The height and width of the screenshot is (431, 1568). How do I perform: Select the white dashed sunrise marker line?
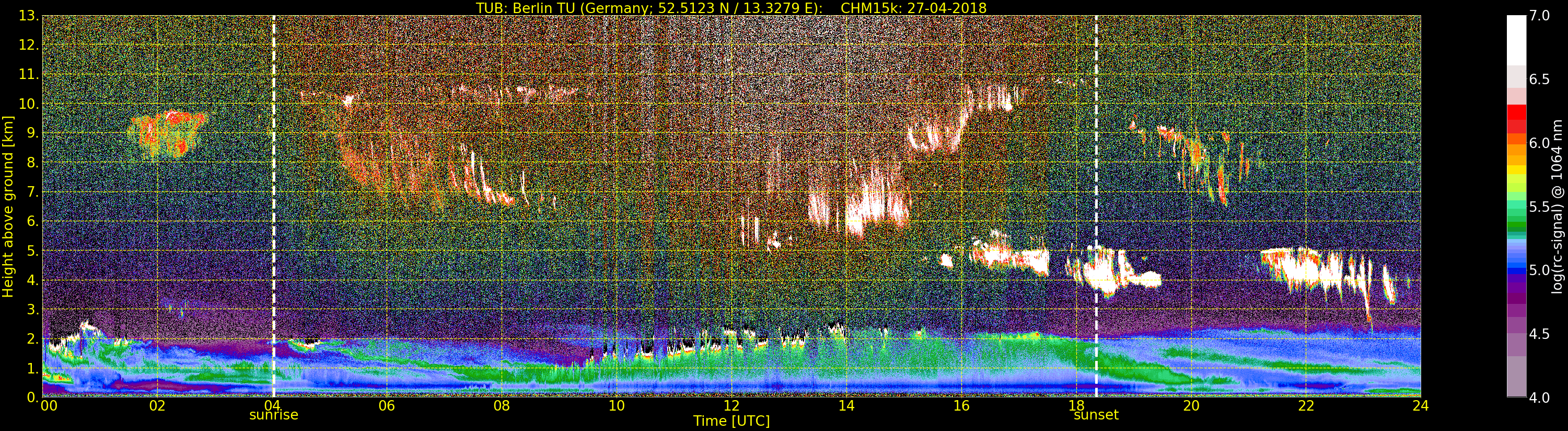tap(273, 206)
